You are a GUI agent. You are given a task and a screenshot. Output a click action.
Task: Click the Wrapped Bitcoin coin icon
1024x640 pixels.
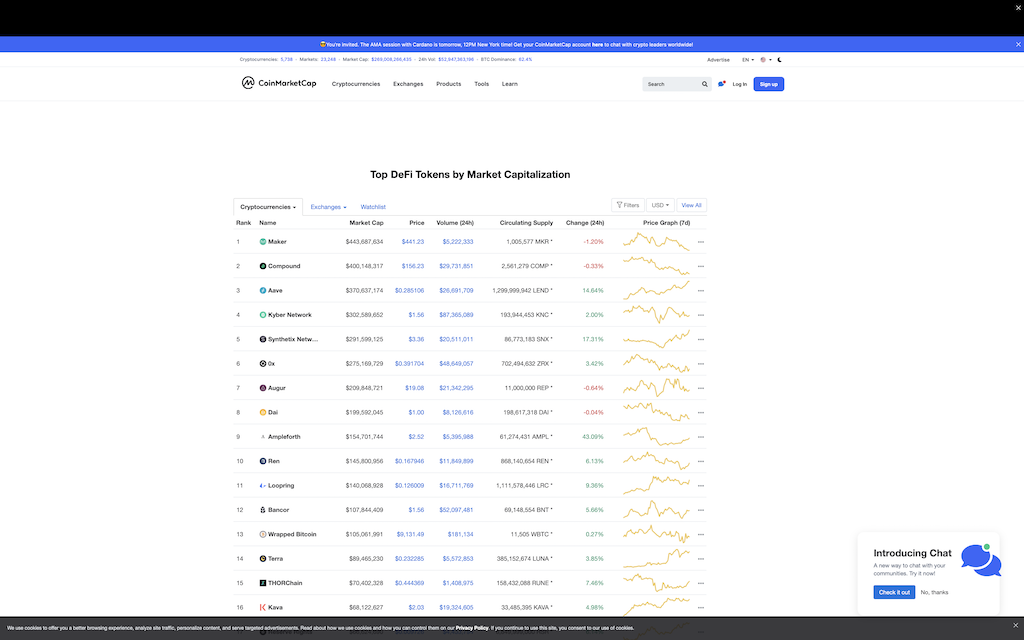click(263, 534)
